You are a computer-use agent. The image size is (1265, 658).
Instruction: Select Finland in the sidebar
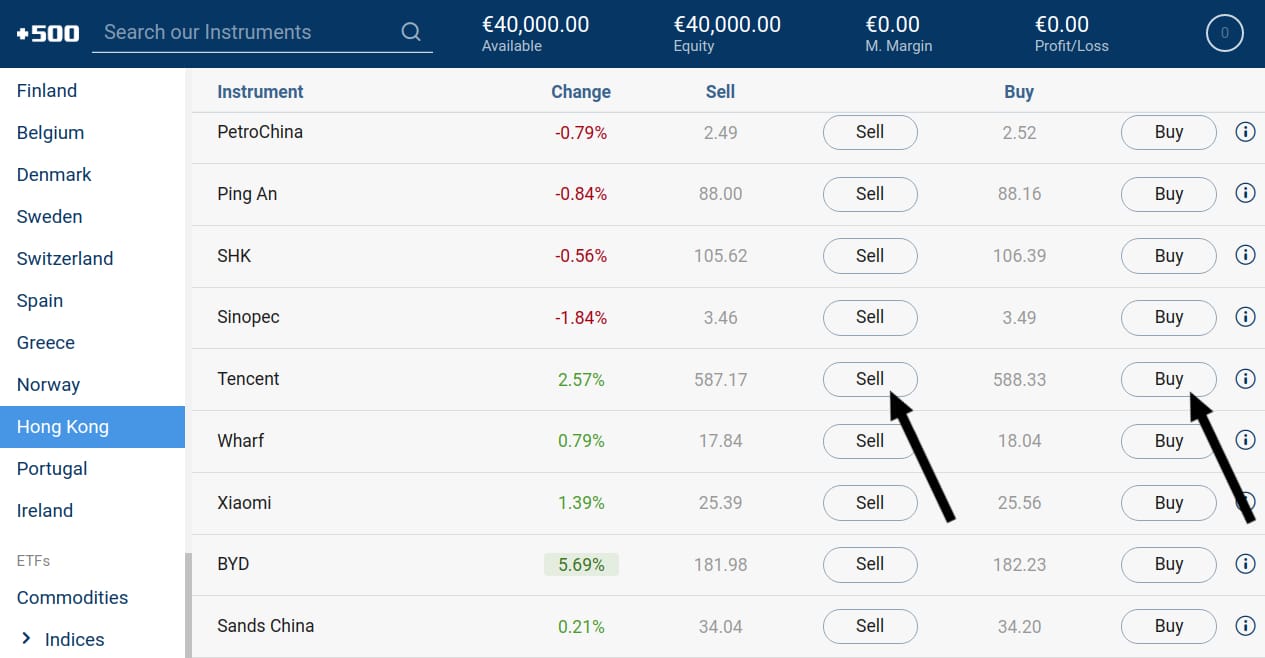[47, 91]
